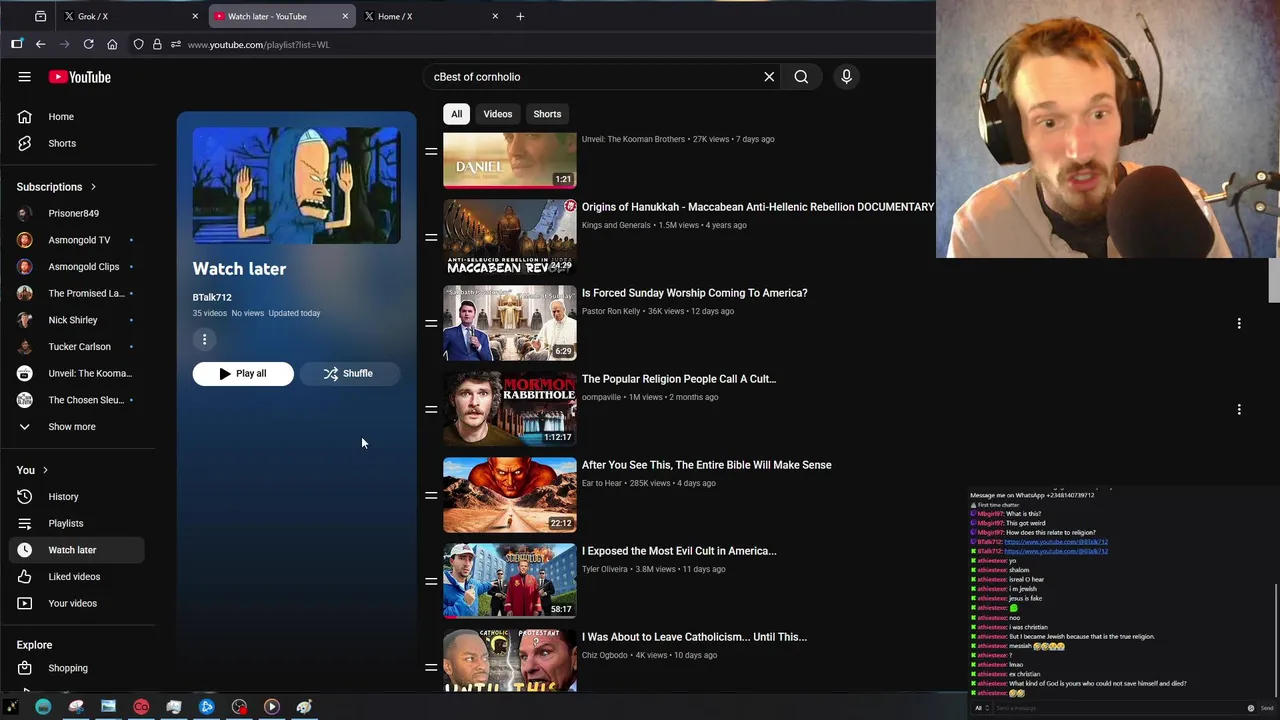Click the chat panel vertical scrollbar
Screen dimensions: 1280x720
(x=1275, y=640)
